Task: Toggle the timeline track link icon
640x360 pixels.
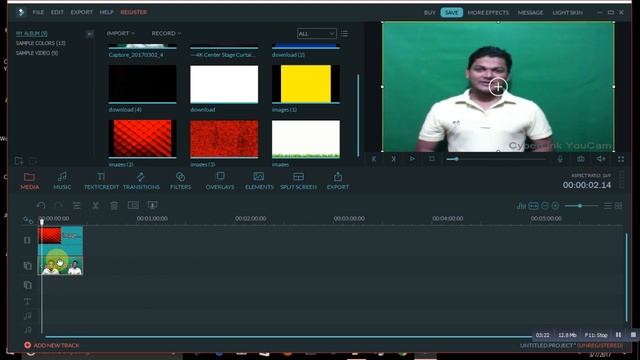Action: click(x=27, y=220)
